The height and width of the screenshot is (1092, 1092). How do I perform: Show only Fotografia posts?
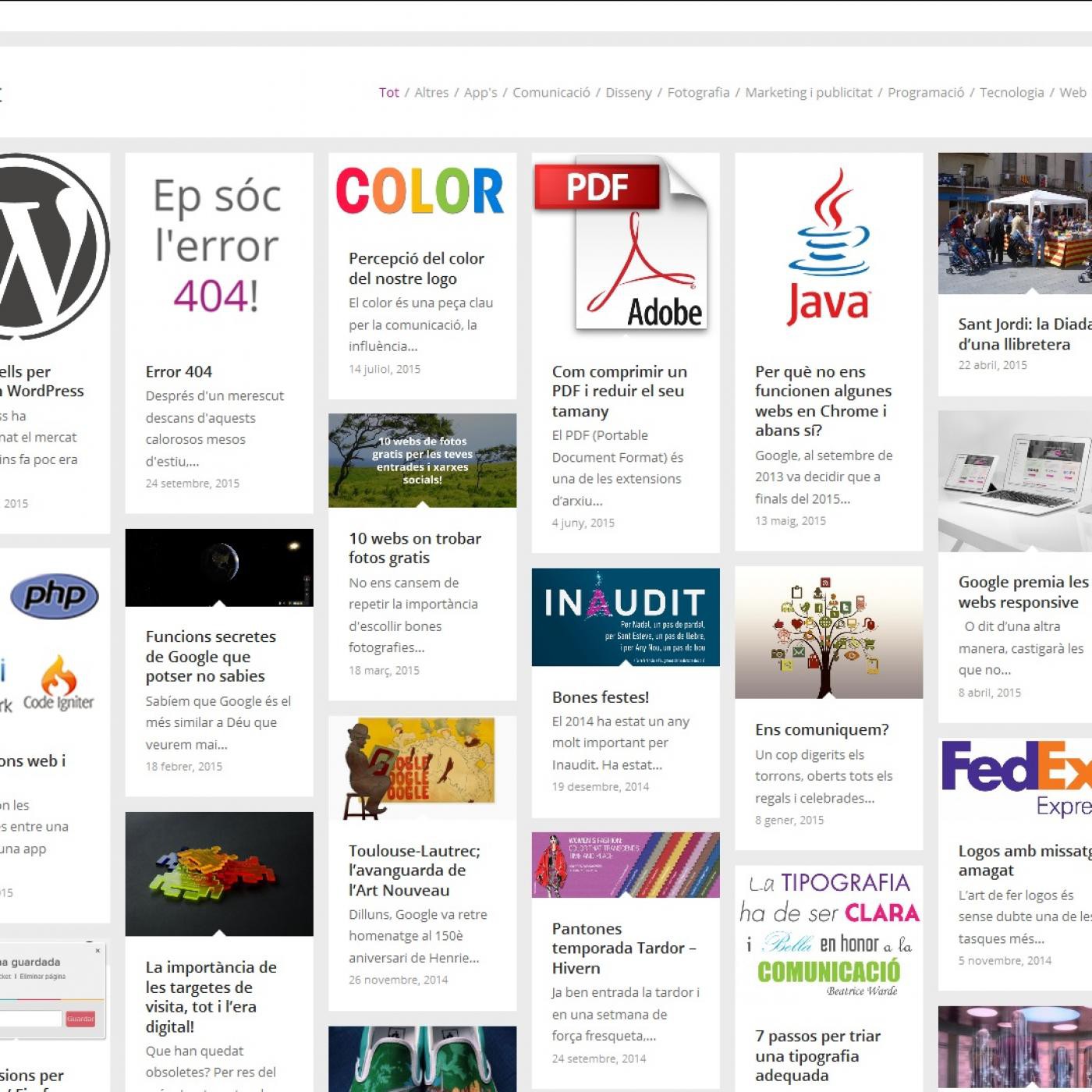[x=698, y=92]
